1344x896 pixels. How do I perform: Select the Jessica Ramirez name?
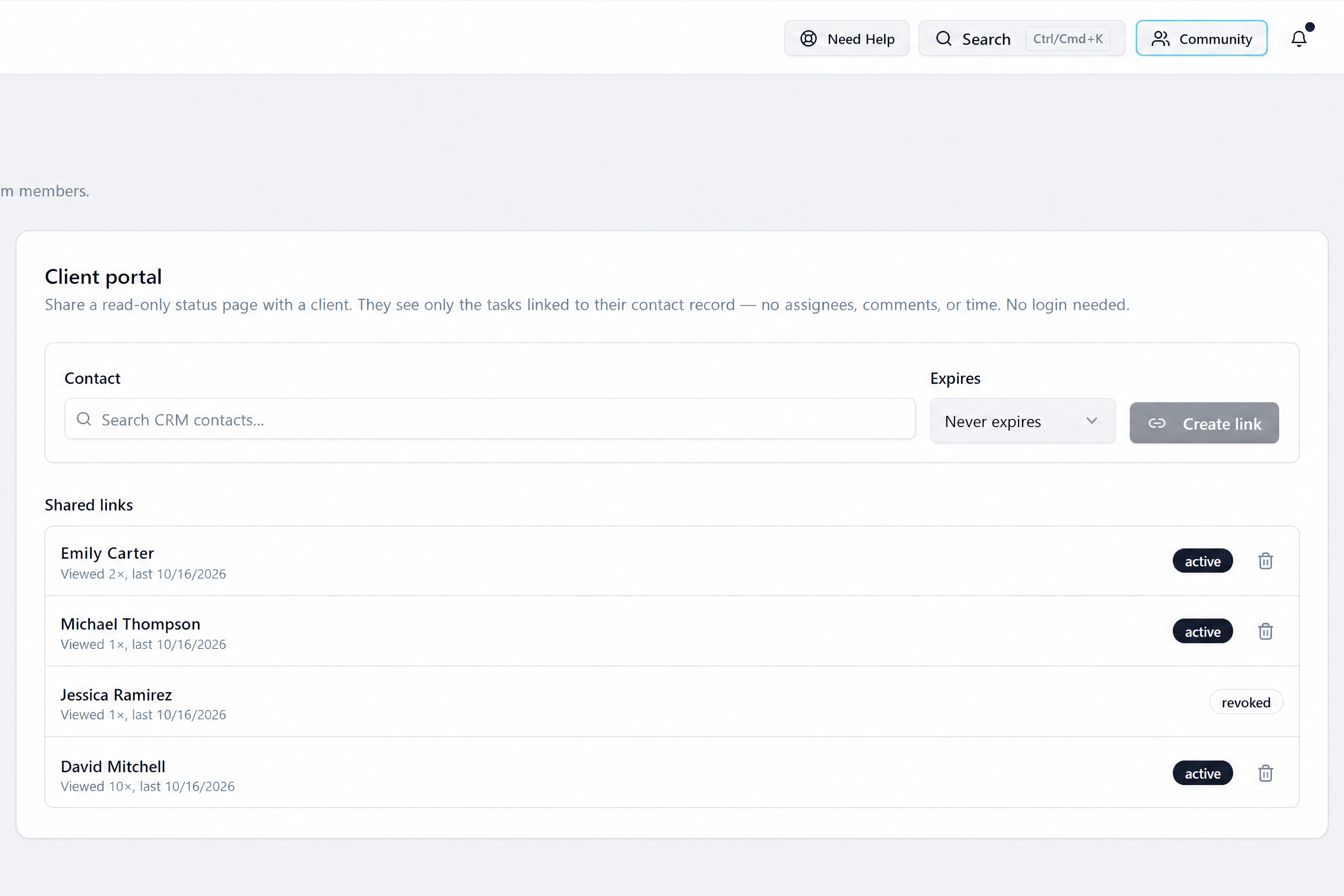tap(116, 694)
